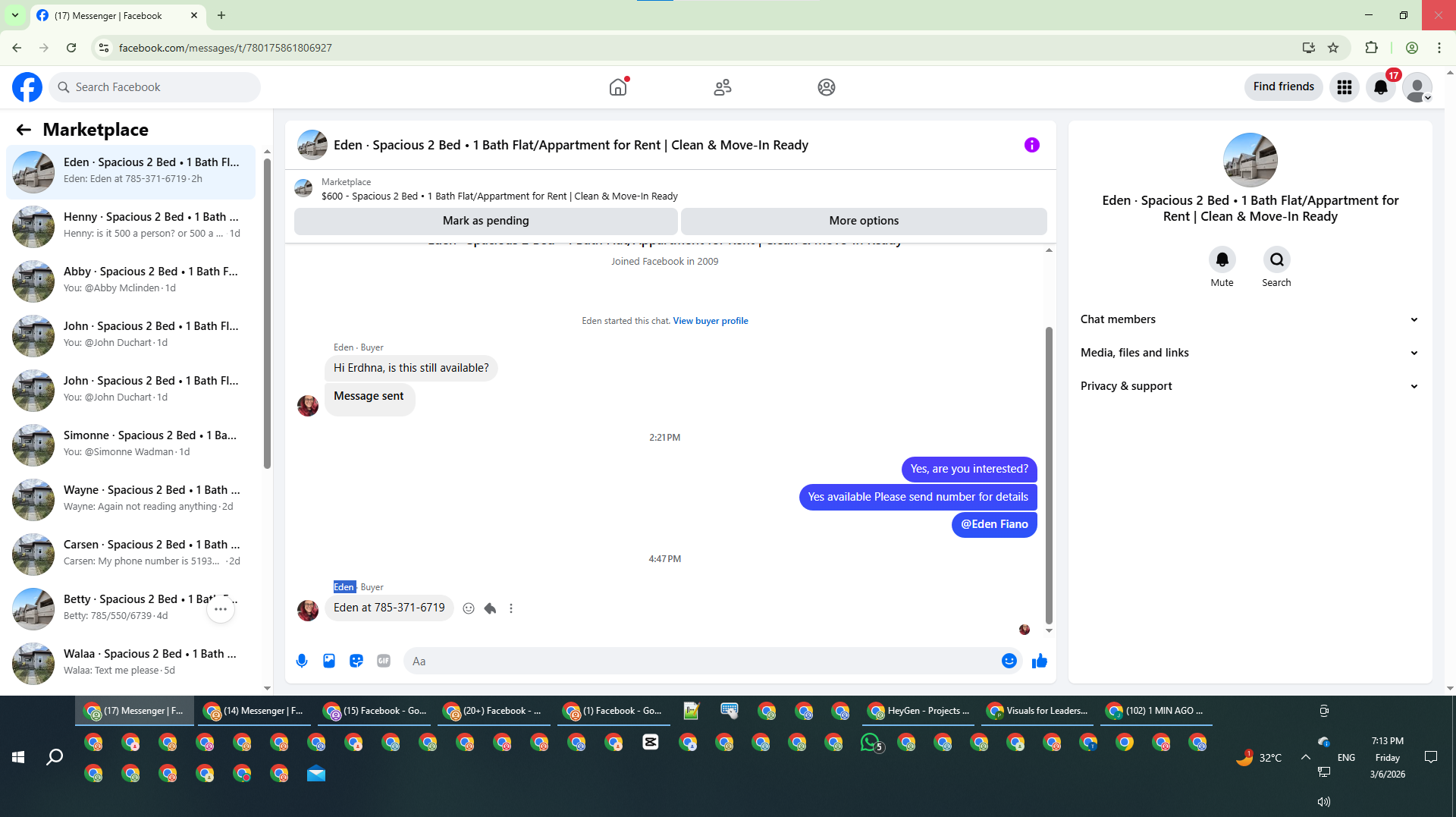Click the chat list scrollbar

click(x=267, y=315)
